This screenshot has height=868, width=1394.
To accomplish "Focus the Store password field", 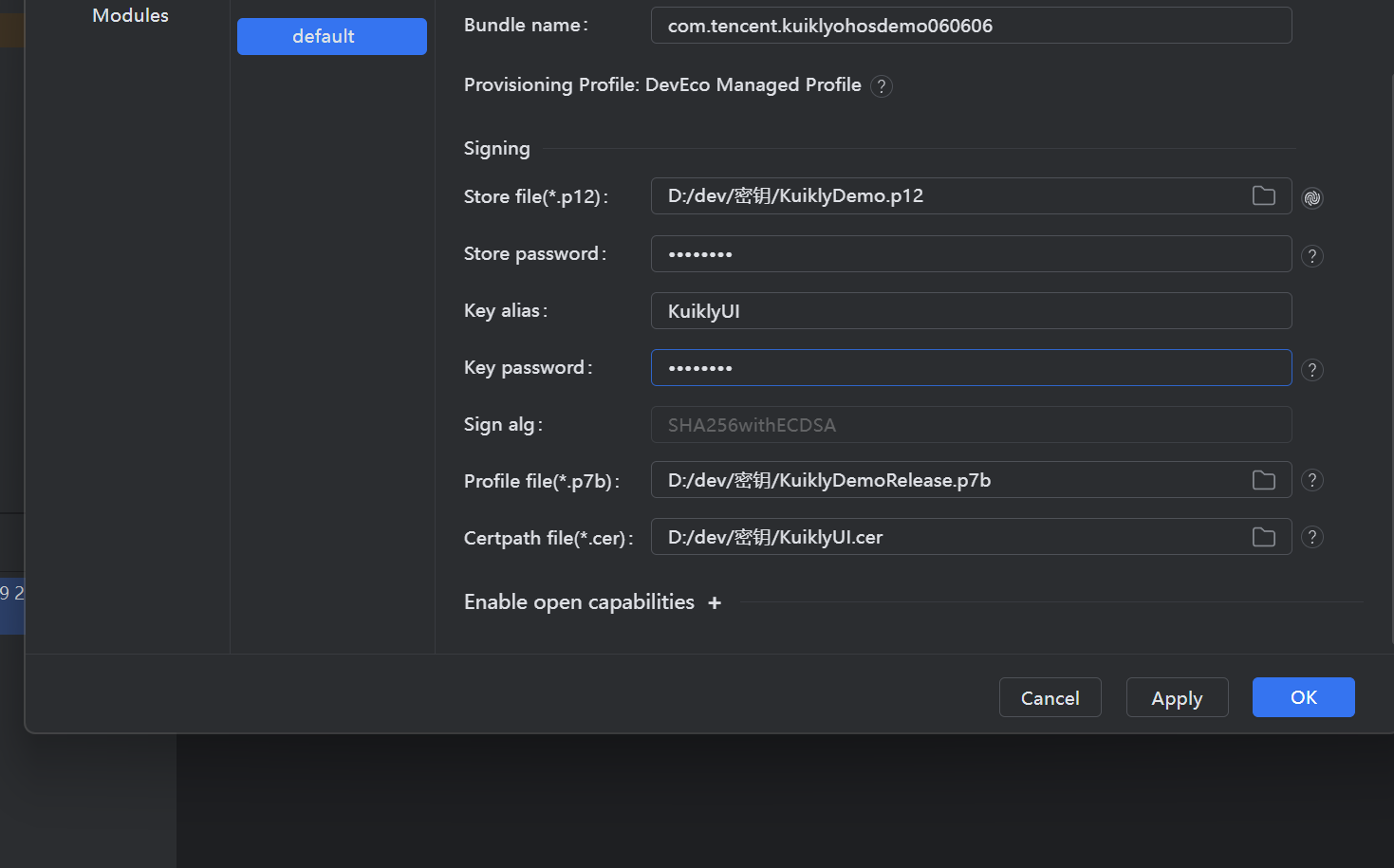I will point(972,254).
